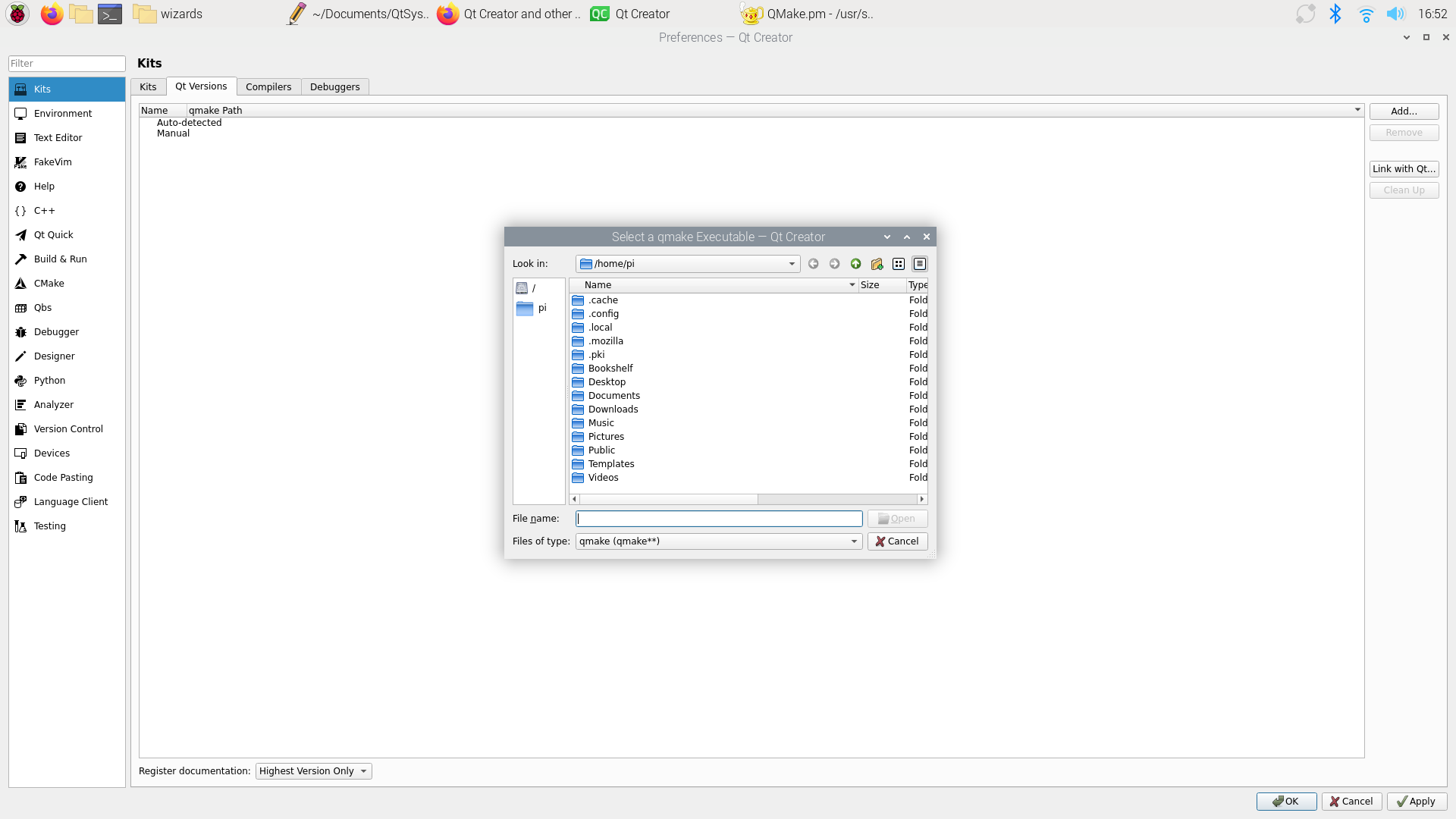This screenshot has width=1456, height=819.
Task: Create new folder in file dialog
Action: (877, 264)
